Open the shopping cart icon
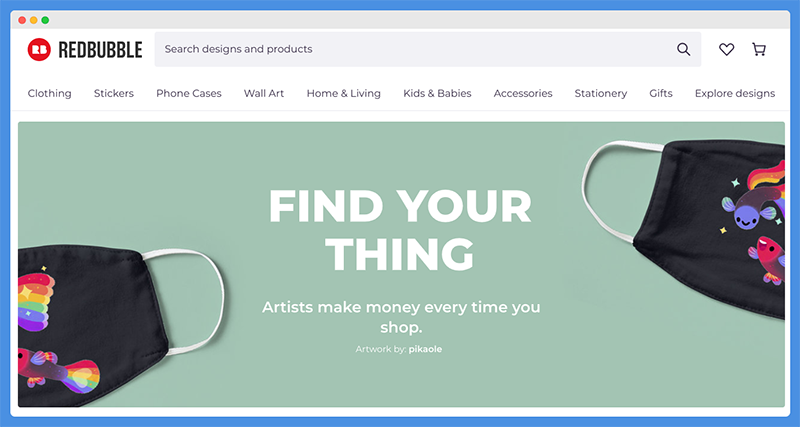The image size is (800, 427). tap(759, 49)
